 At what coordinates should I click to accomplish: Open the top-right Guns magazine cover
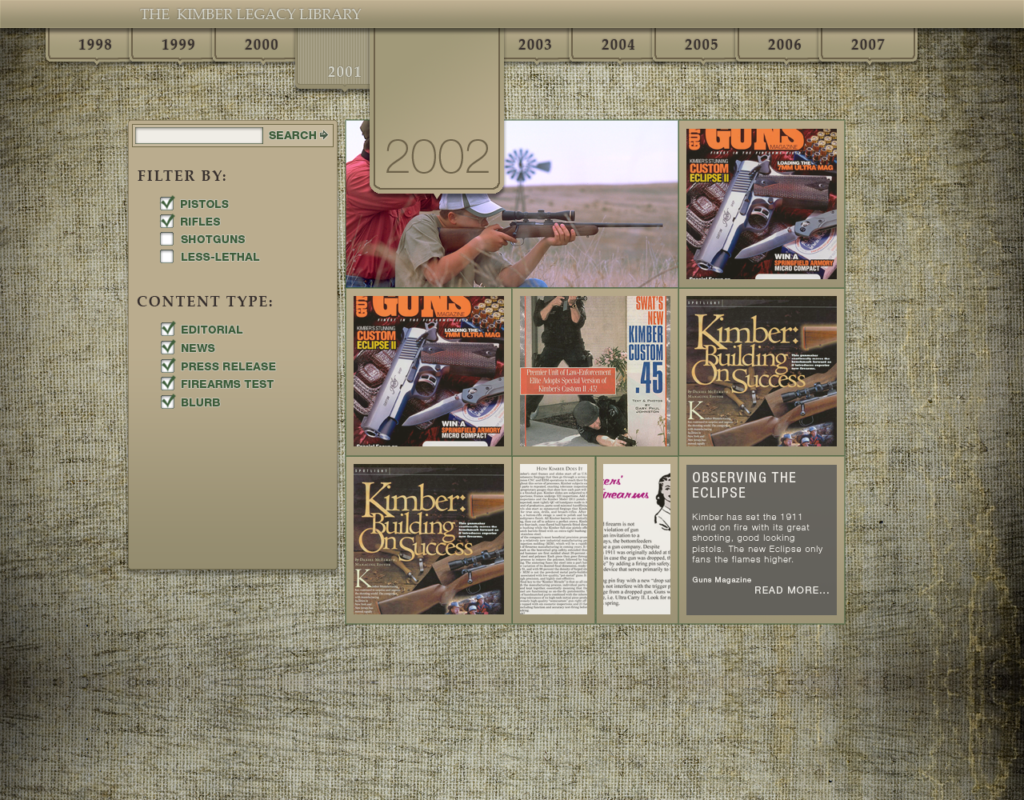click(761, 204)
